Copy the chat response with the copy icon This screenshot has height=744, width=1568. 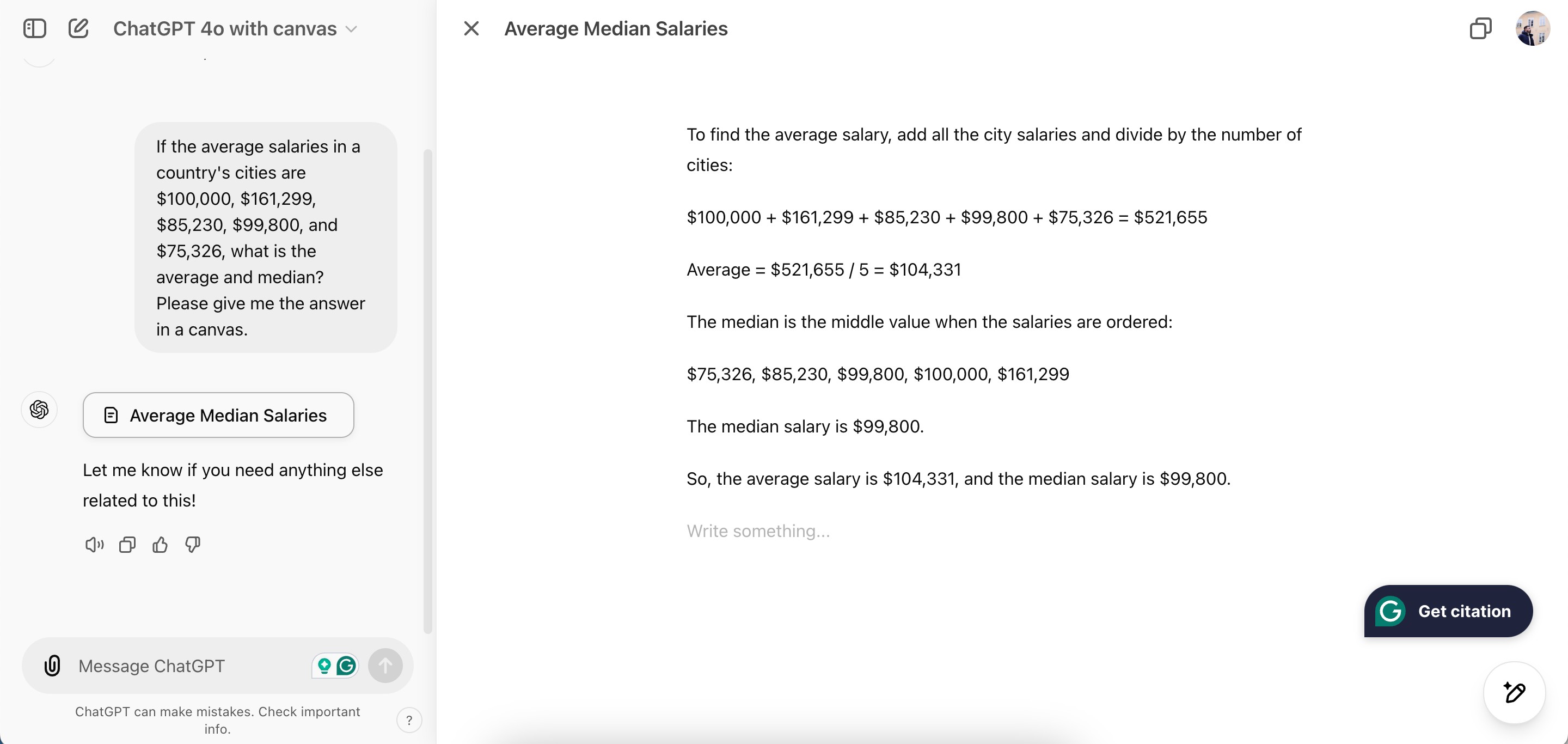127,544
